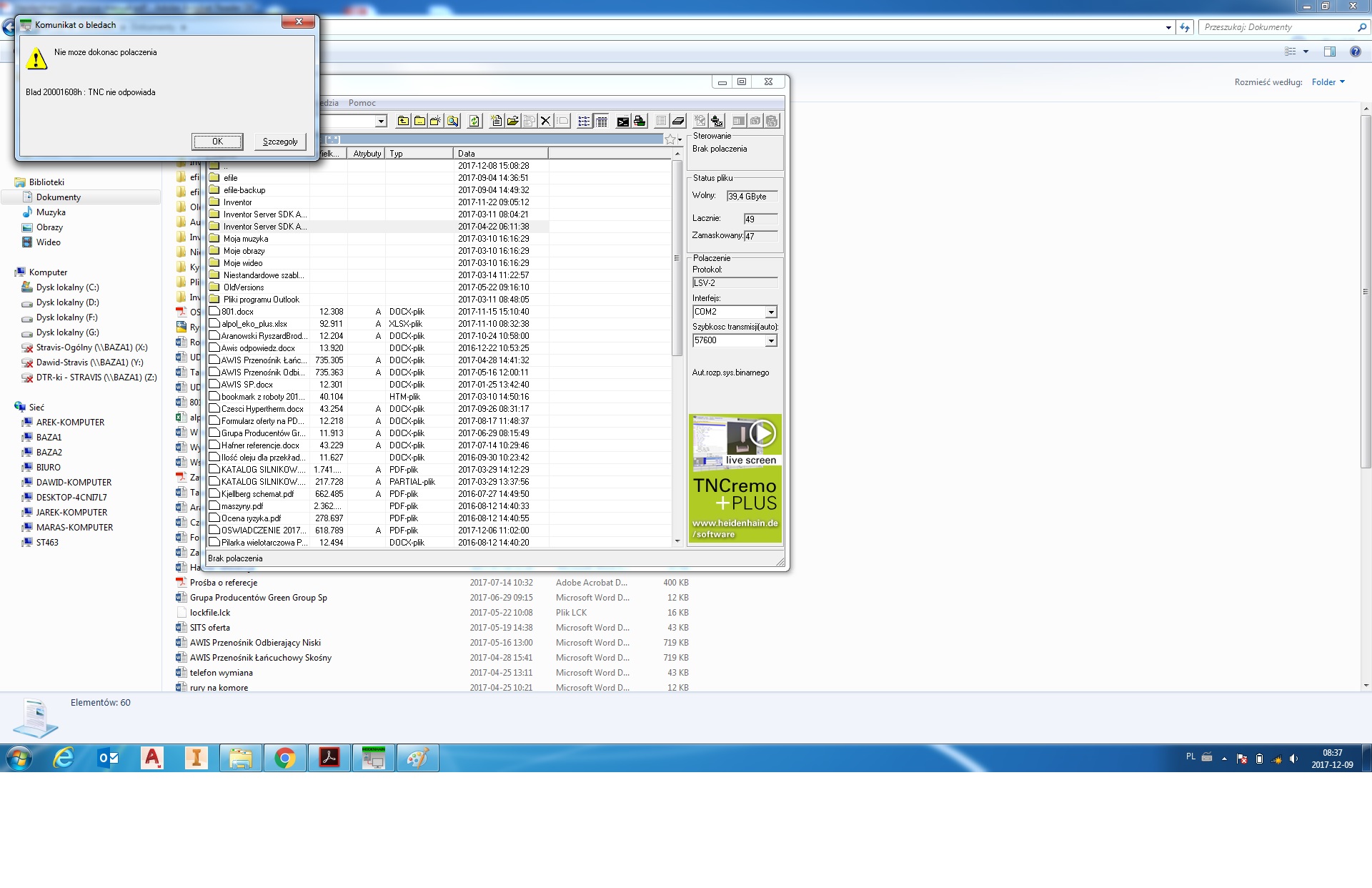Click the connection setup icon
This screenshot has width=1372, height=888.
716,121
